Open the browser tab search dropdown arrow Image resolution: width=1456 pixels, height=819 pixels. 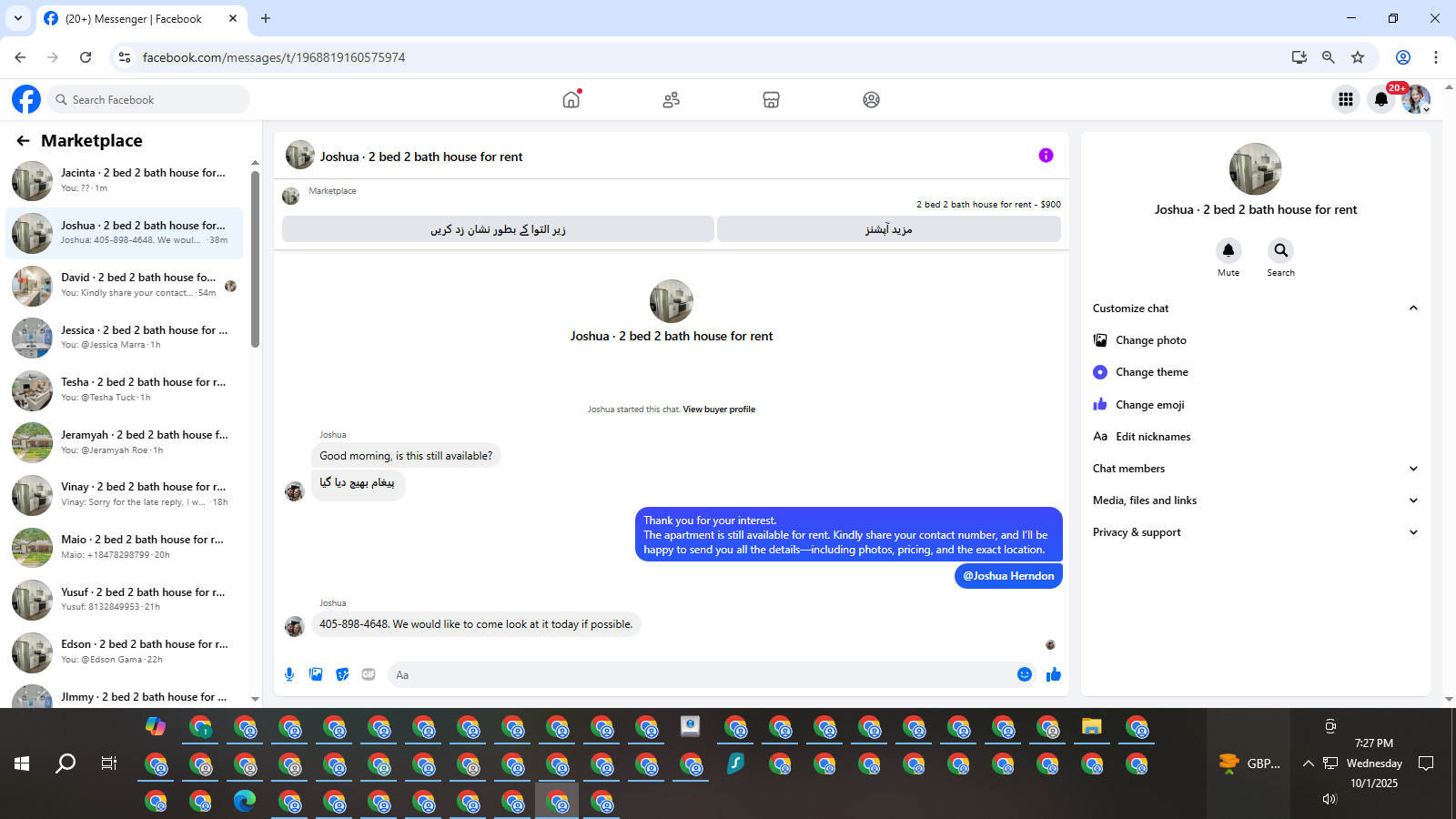point(17,18)
